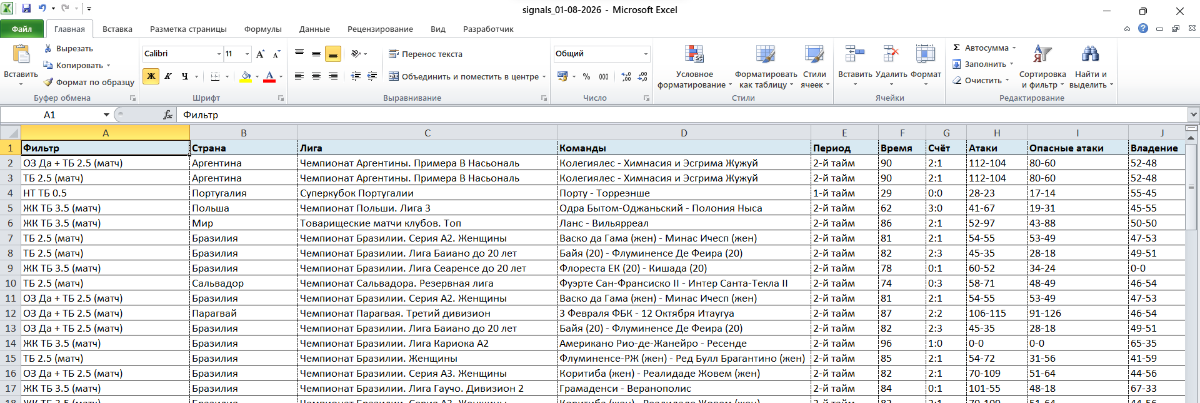Screen dimensions: 1200x403
Task: Open Find and Select (Найти и выделить) binoculars
Action: coord(1090,67)
